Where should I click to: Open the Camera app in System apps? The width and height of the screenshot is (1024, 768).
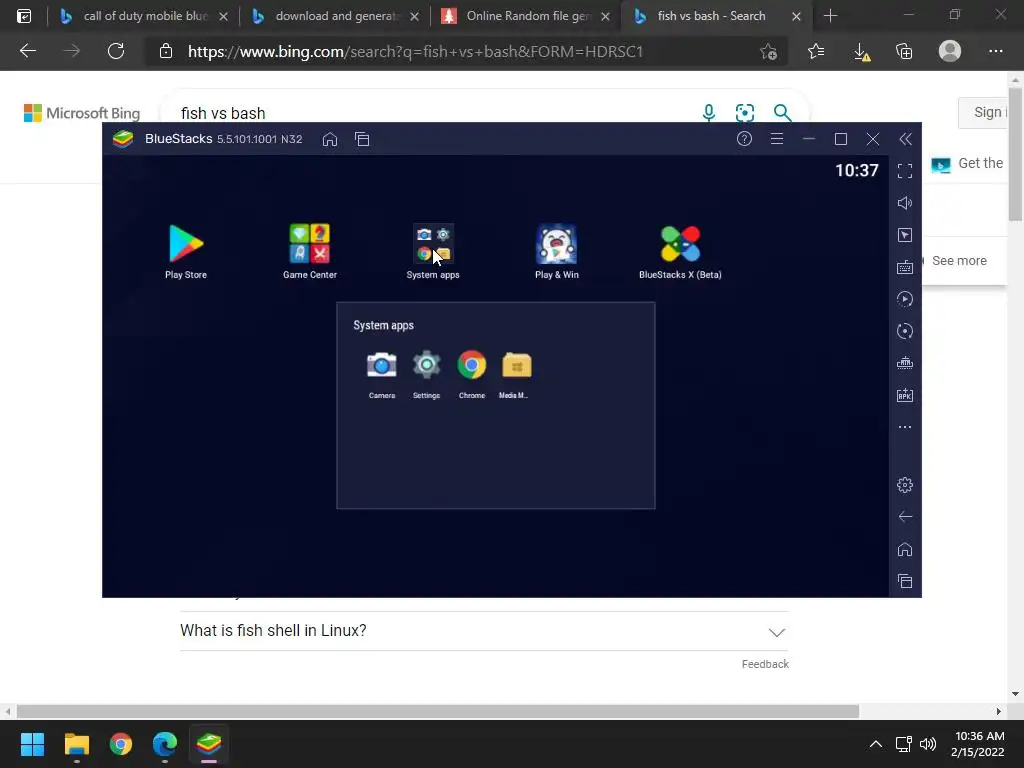tap(382, 364)
